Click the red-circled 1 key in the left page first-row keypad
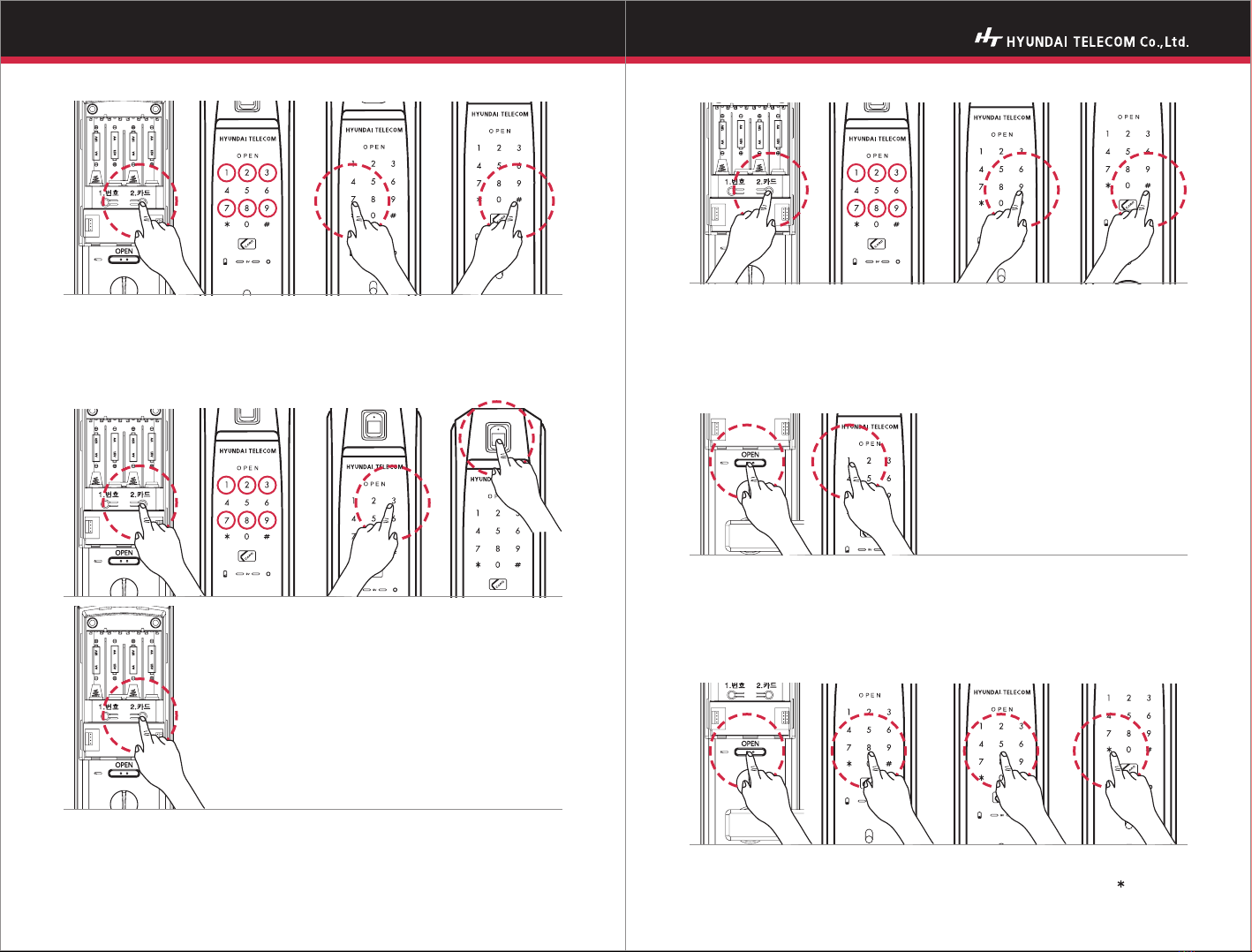 coord(227,173)
